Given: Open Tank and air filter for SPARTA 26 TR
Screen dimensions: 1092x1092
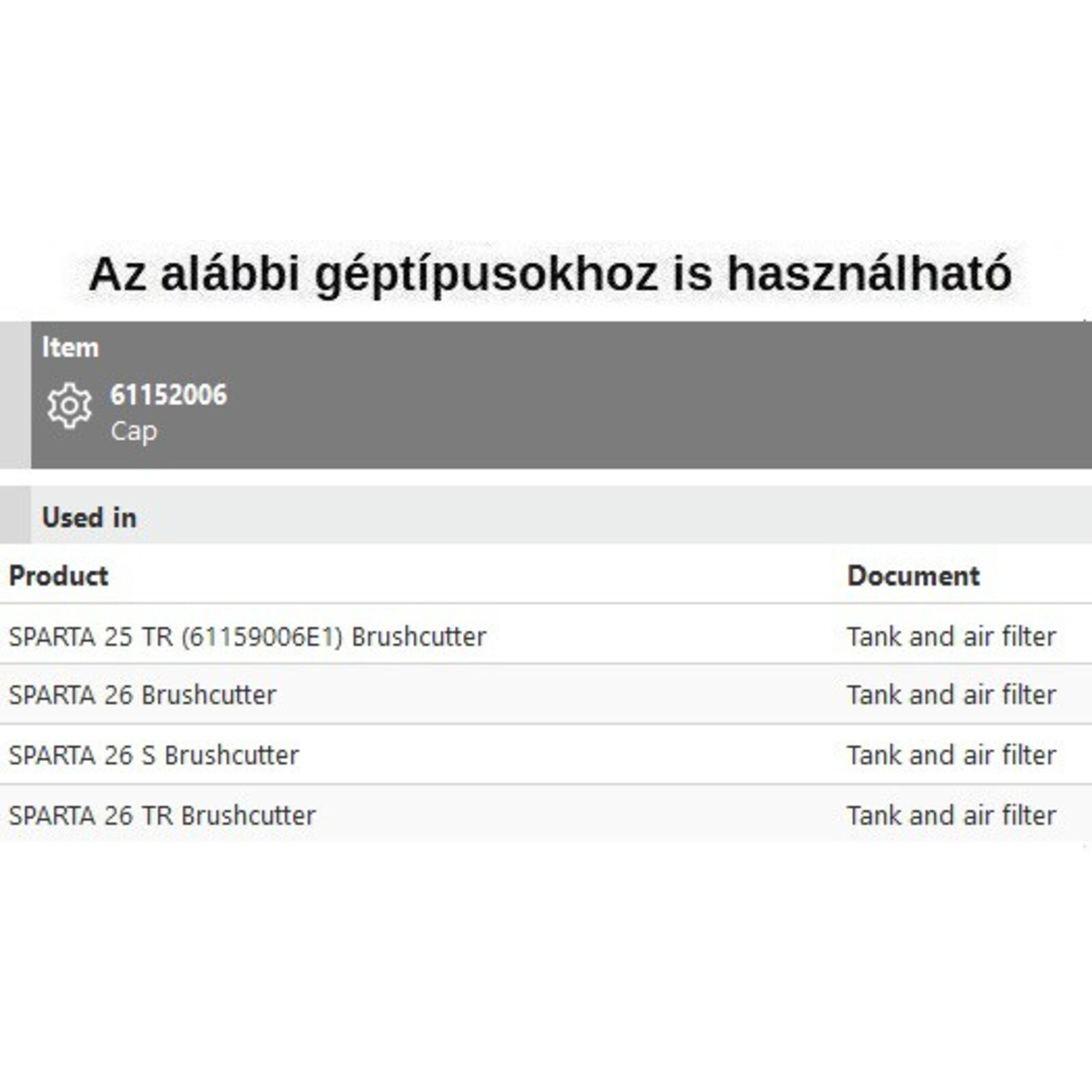Looking at the screenshot, I should pyautogui.click(x=951, y=816).
